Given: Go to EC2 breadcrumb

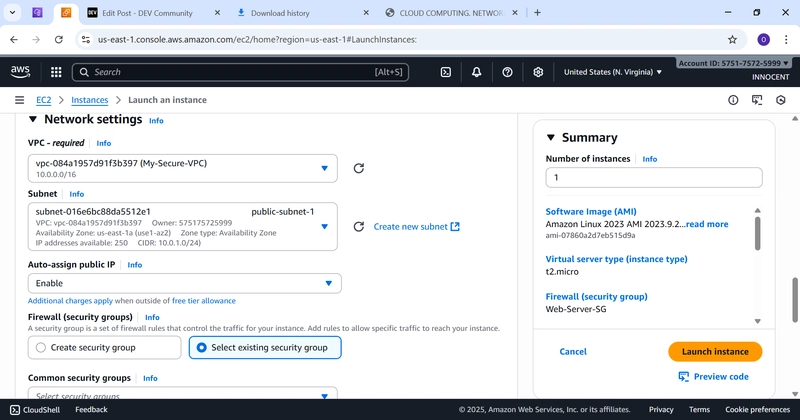Looking at the screenshot, I should (x=44, y=100).
